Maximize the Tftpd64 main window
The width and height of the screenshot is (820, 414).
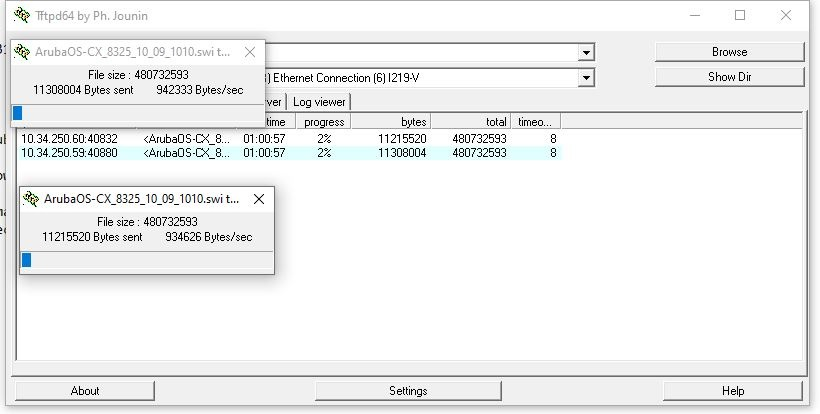[x=740, y=15]
